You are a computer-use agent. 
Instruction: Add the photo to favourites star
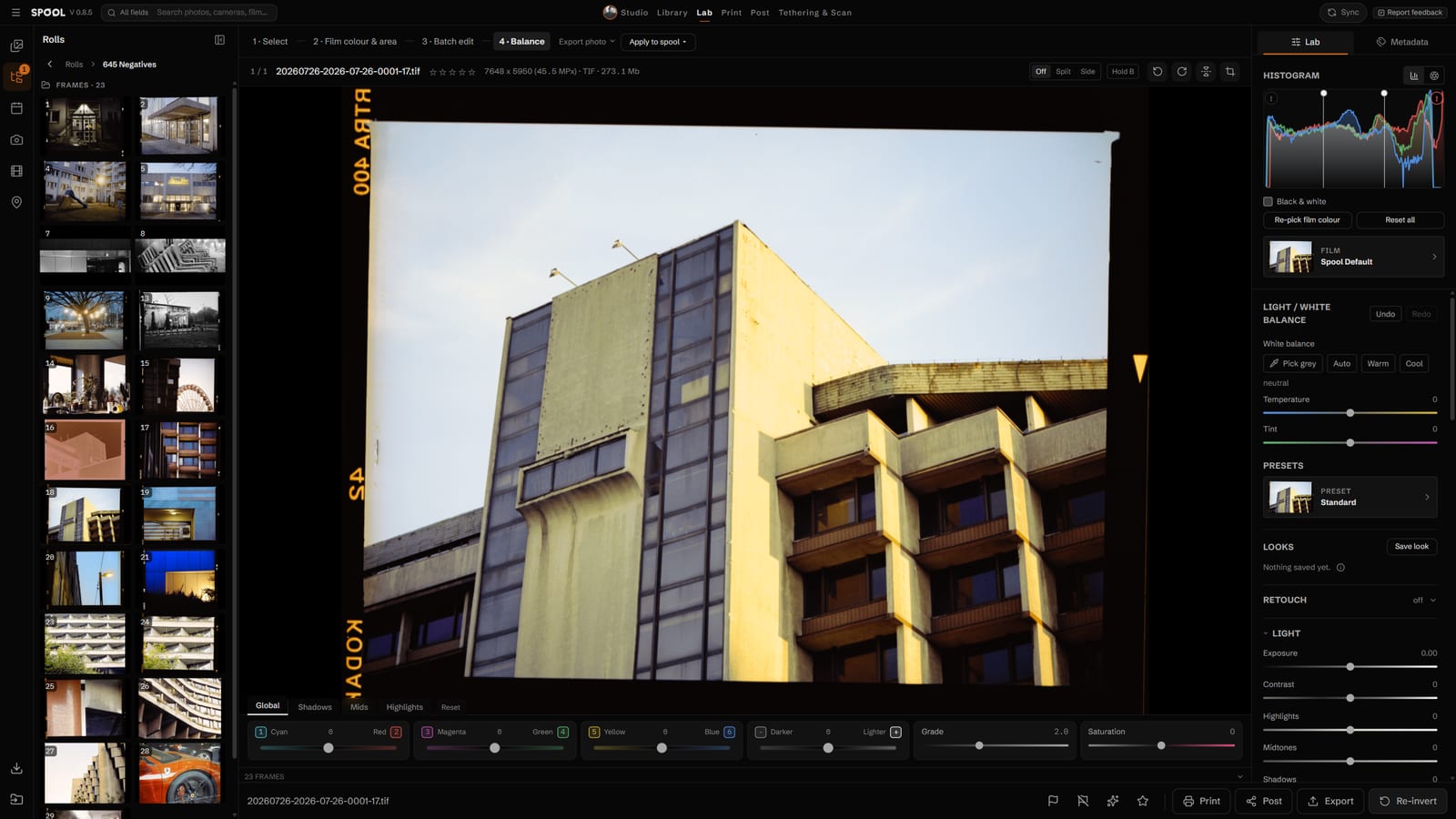[x=1143, y=801]
